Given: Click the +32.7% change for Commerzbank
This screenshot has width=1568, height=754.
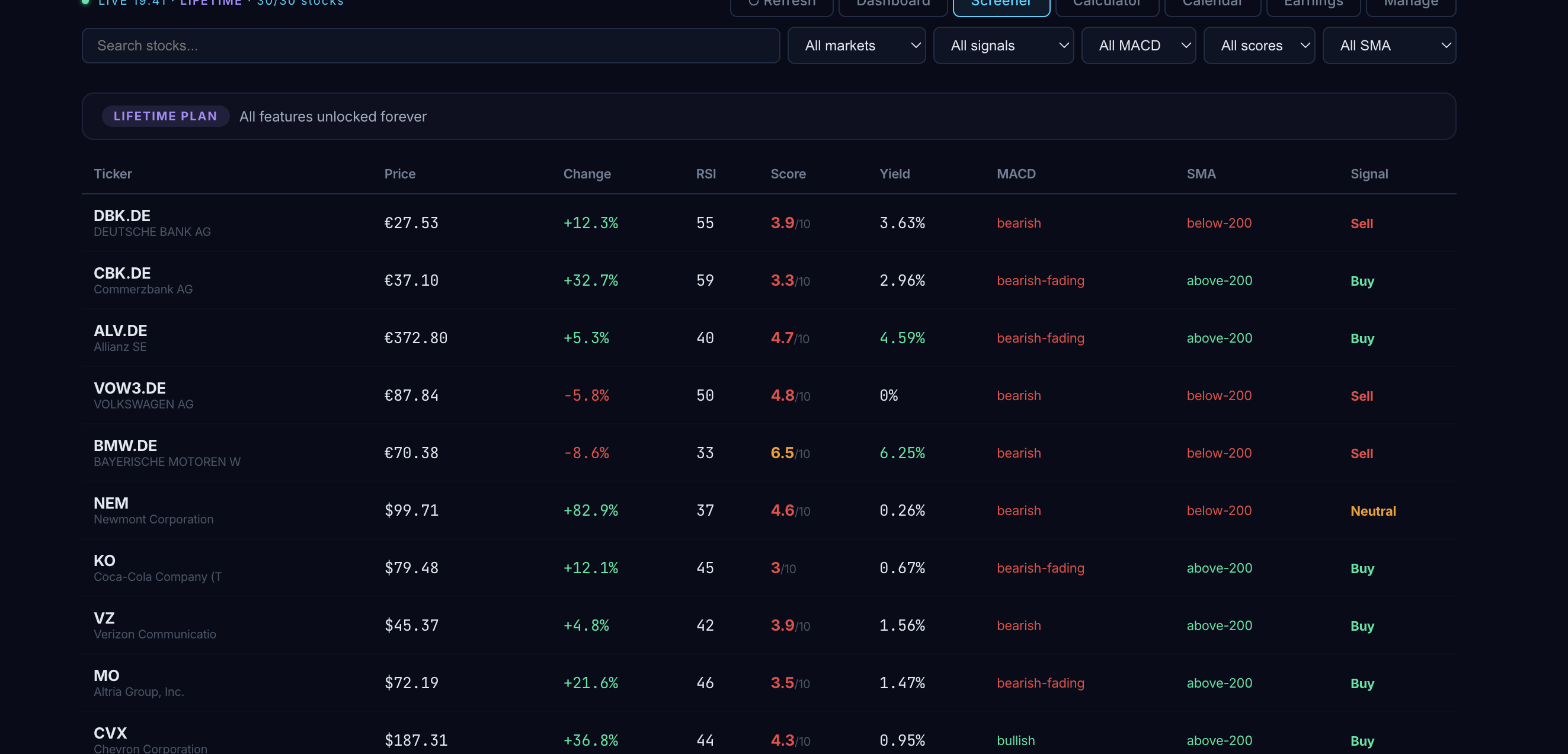Looking at the screenshot, I should pos(590,281).
